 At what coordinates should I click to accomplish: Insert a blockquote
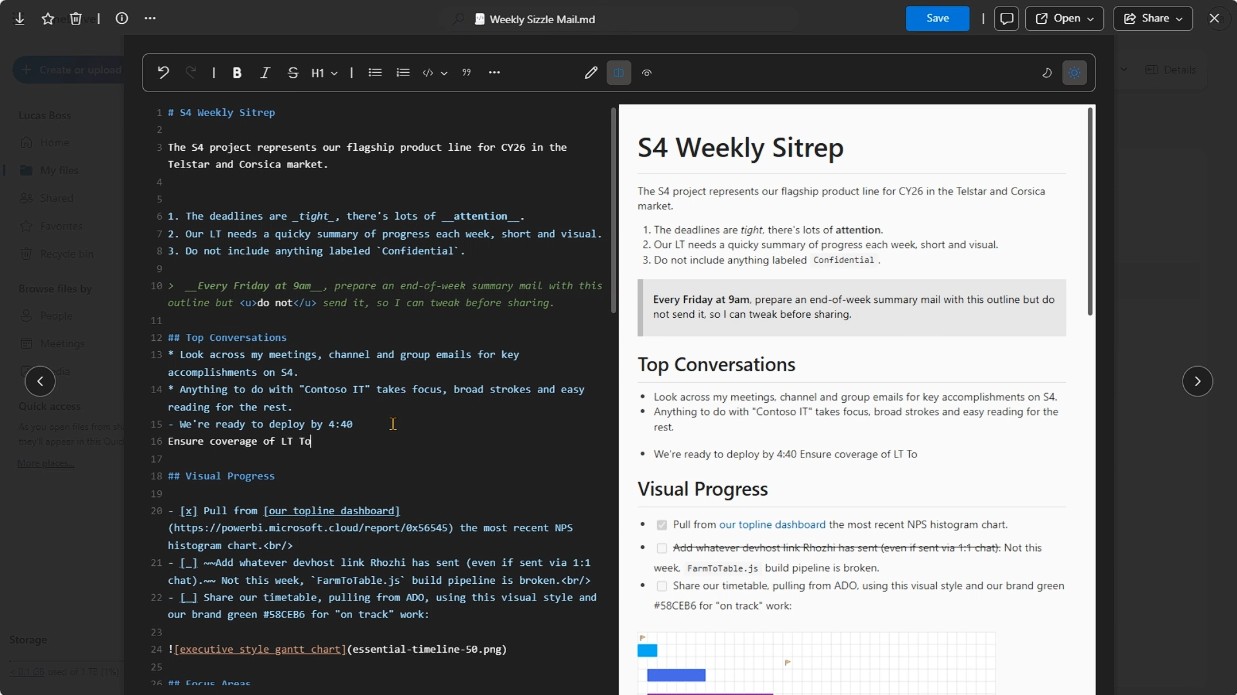pos(466,72)
